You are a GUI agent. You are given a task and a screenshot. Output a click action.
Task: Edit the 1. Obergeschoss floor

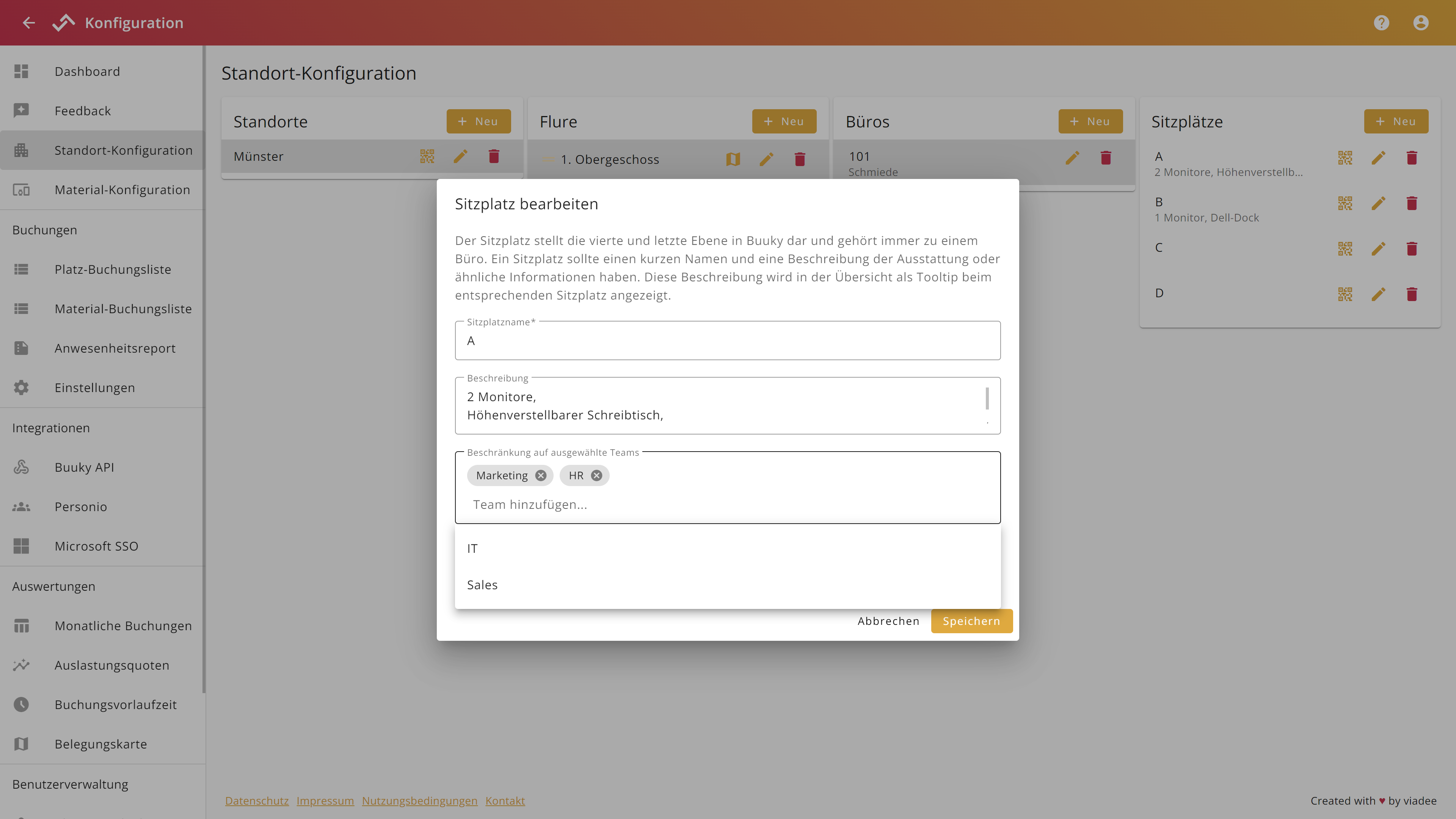[766, 159]
